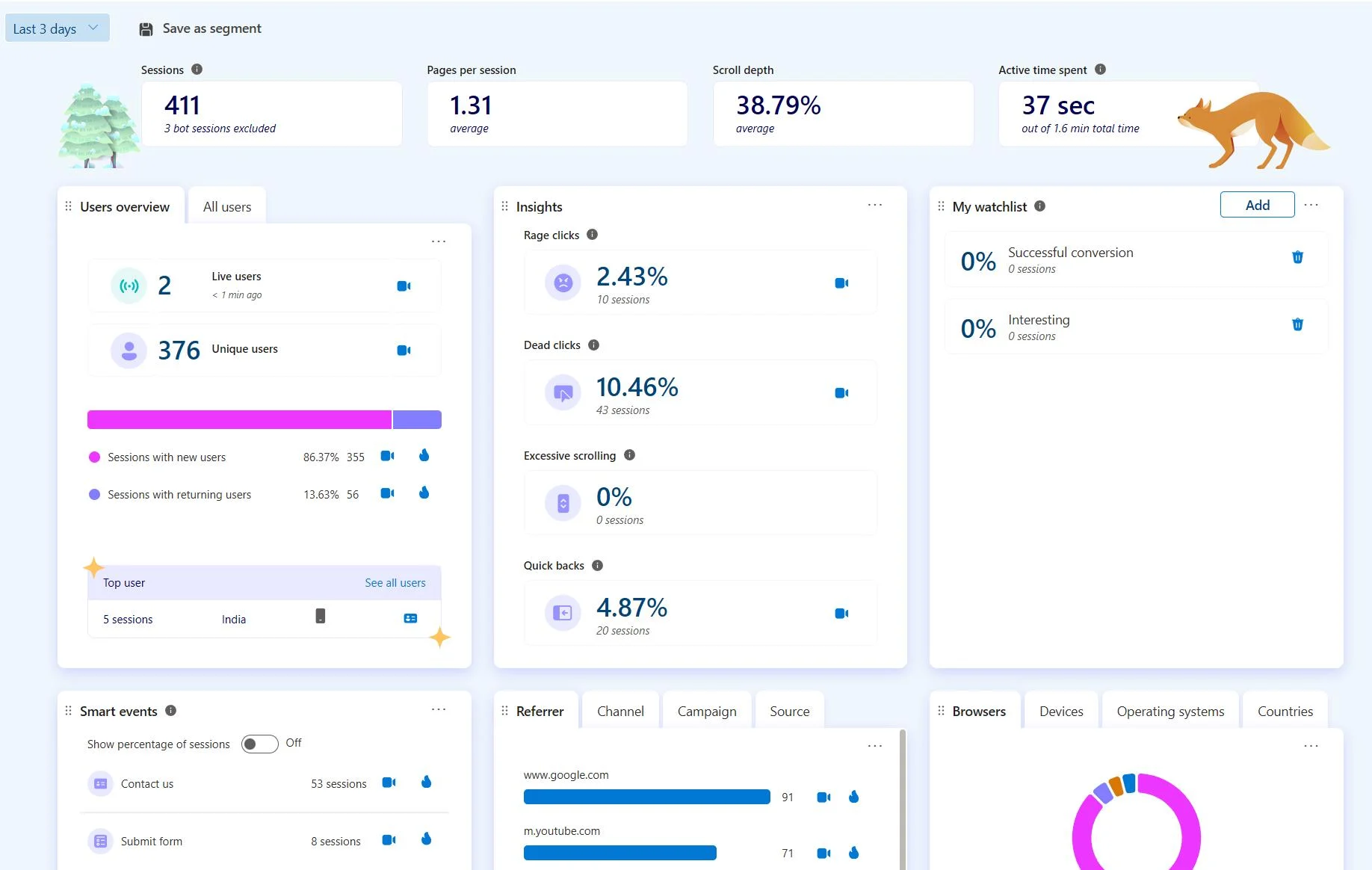Click the Quick backs info icon
This screenshot has height=870, width=1372.
click(x=597, y=565)
